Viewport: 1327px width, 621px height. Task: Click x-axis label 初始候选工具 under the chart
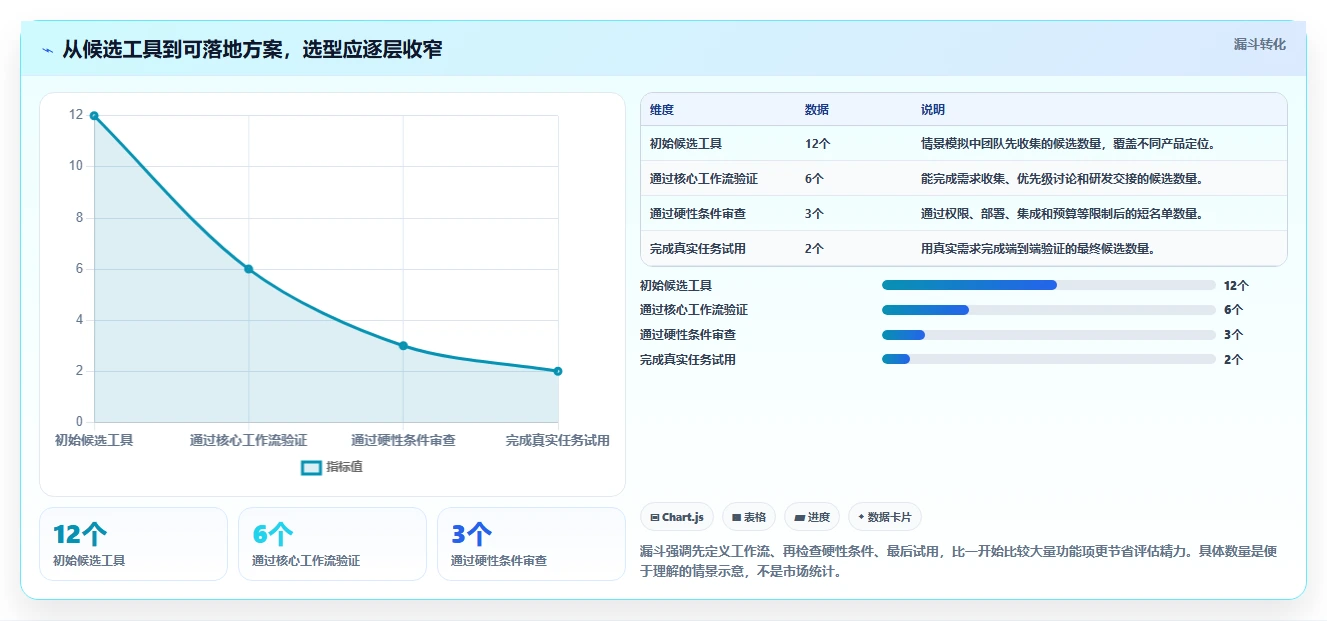coord(94,440)
